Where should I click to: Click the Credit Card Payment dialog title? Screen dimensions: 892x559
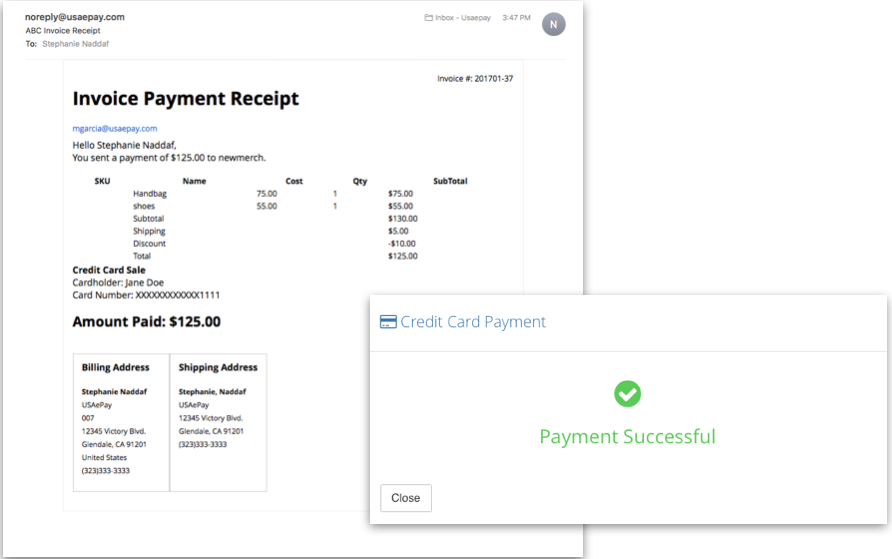pos(473,322)
